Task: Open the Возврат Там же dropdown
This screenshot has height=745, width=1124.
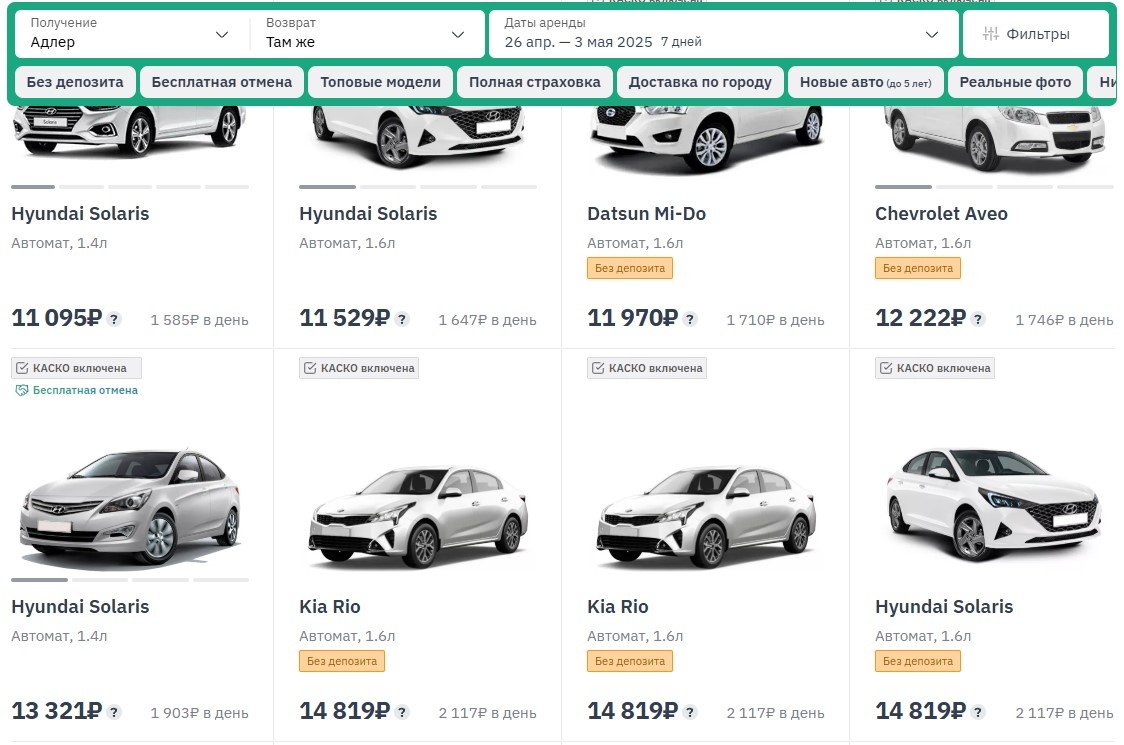Action: [366, 34]
